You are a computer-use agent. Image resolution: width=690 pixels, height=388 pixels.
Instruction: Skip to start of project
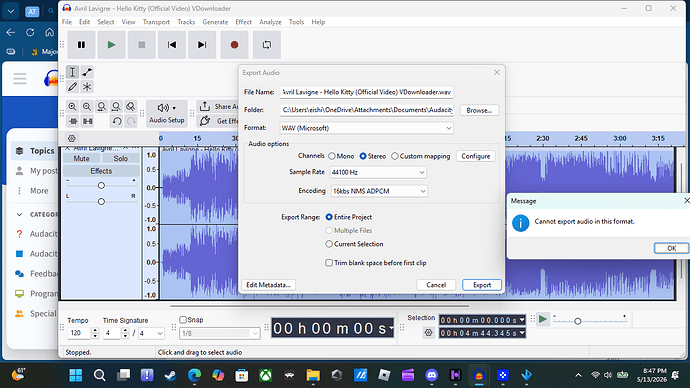(x=172, y=44)
